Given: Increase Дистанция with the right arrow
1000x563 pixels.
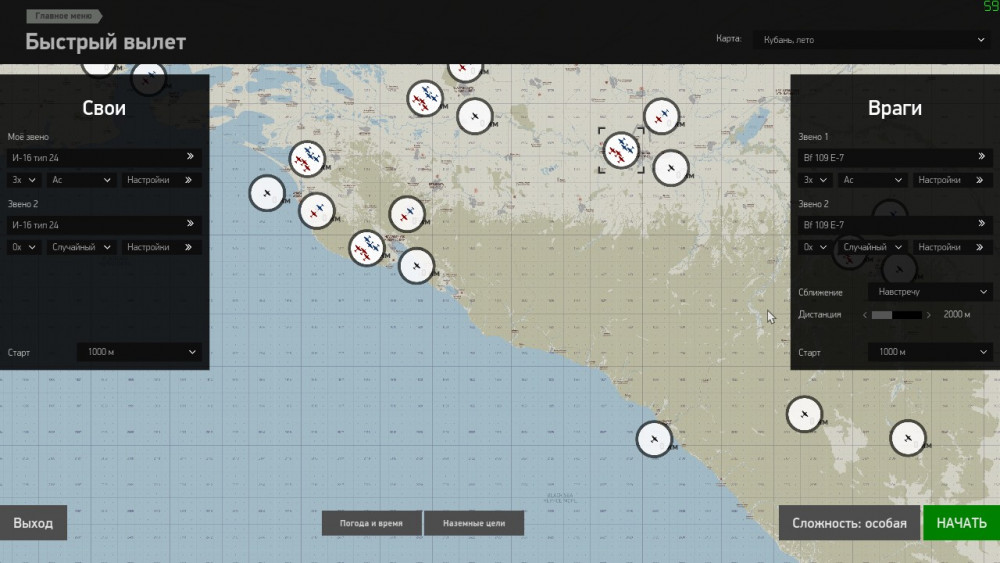Looking at the screenshot, I should point(929,314).
